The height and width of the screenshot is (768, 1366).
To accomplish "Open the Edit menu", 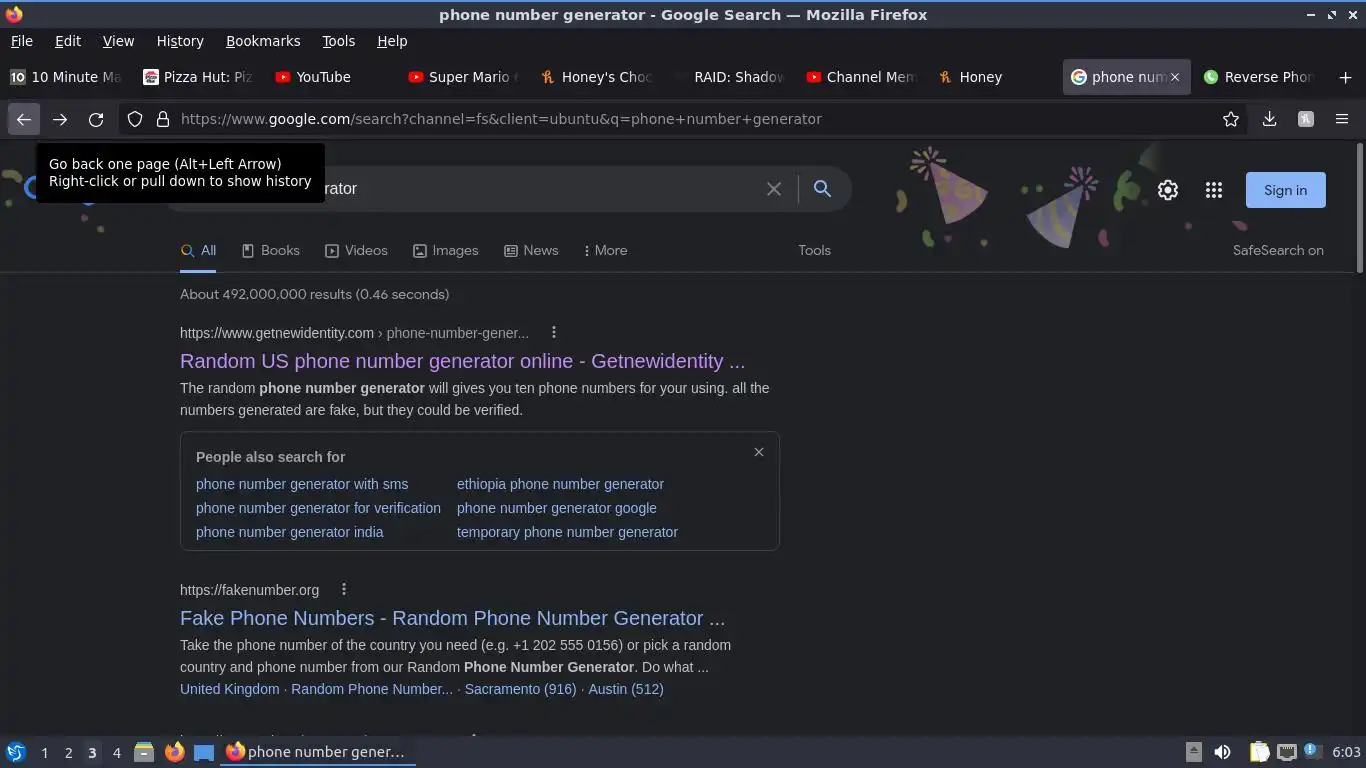I will [68, 41].
